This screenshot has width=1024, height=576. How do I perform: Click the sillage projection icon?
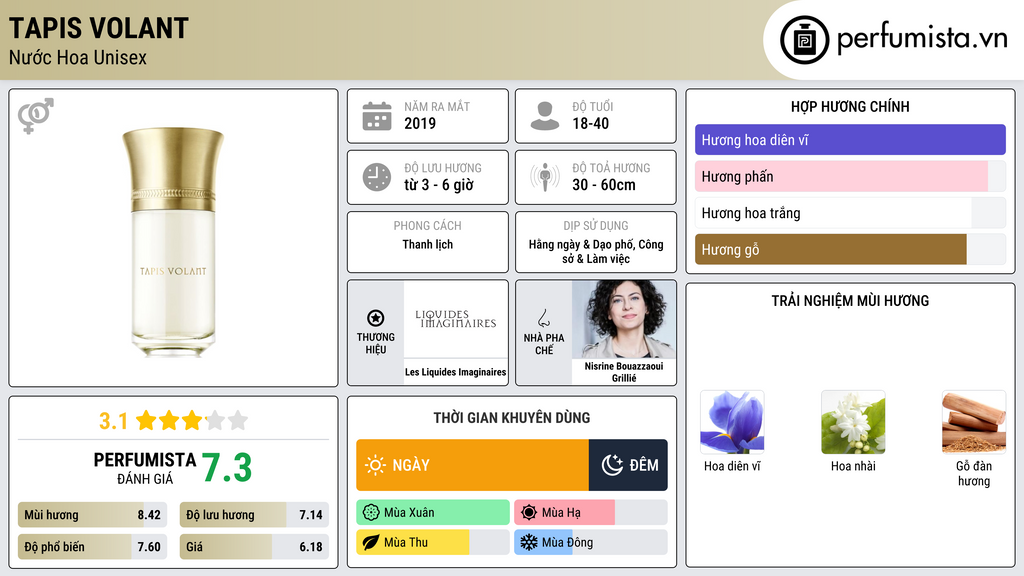click(545, 177)
